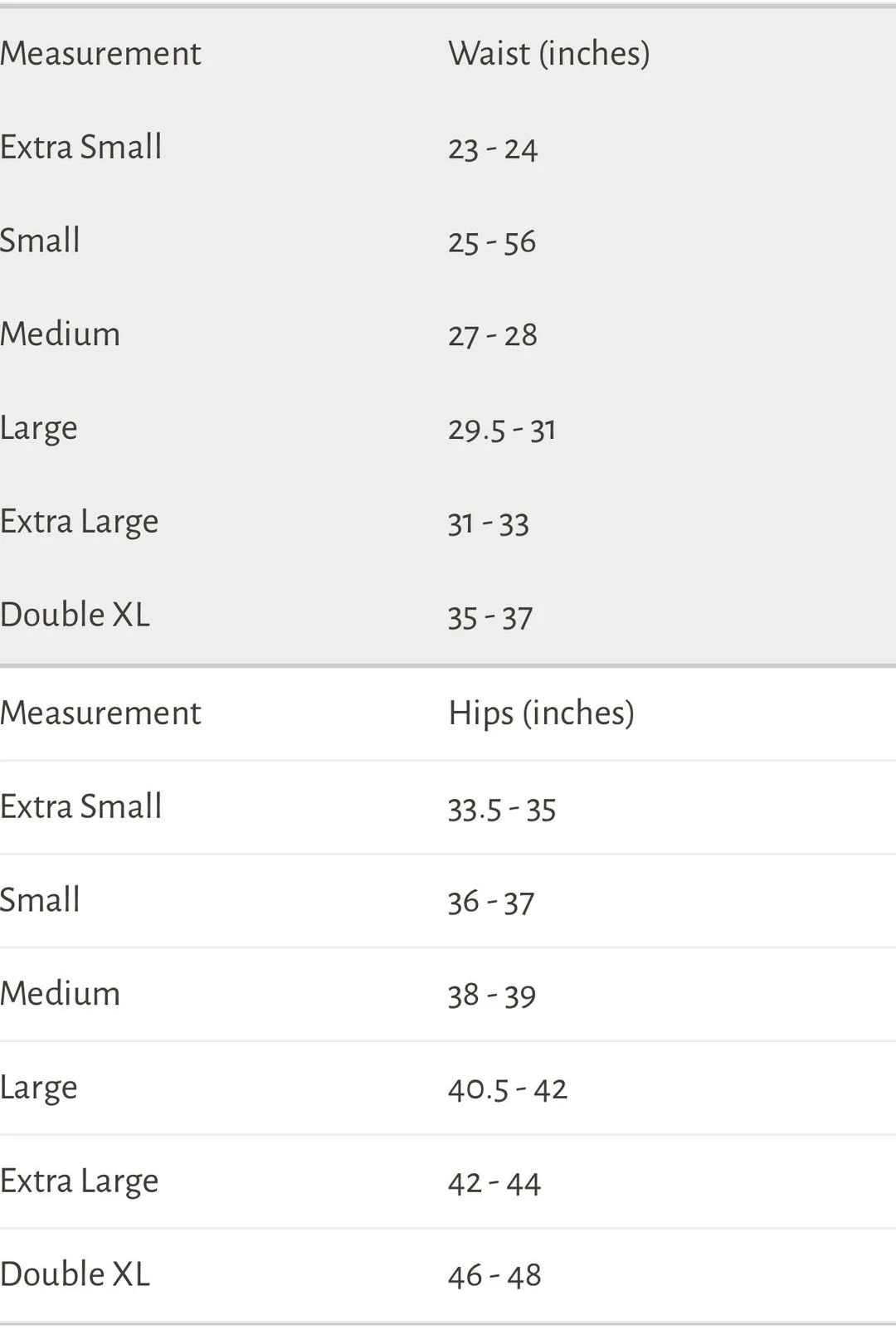This screenshot has width=896, height=1344.
Task: Click "Measurement" header in the waist table
Action: coord(100,54)
